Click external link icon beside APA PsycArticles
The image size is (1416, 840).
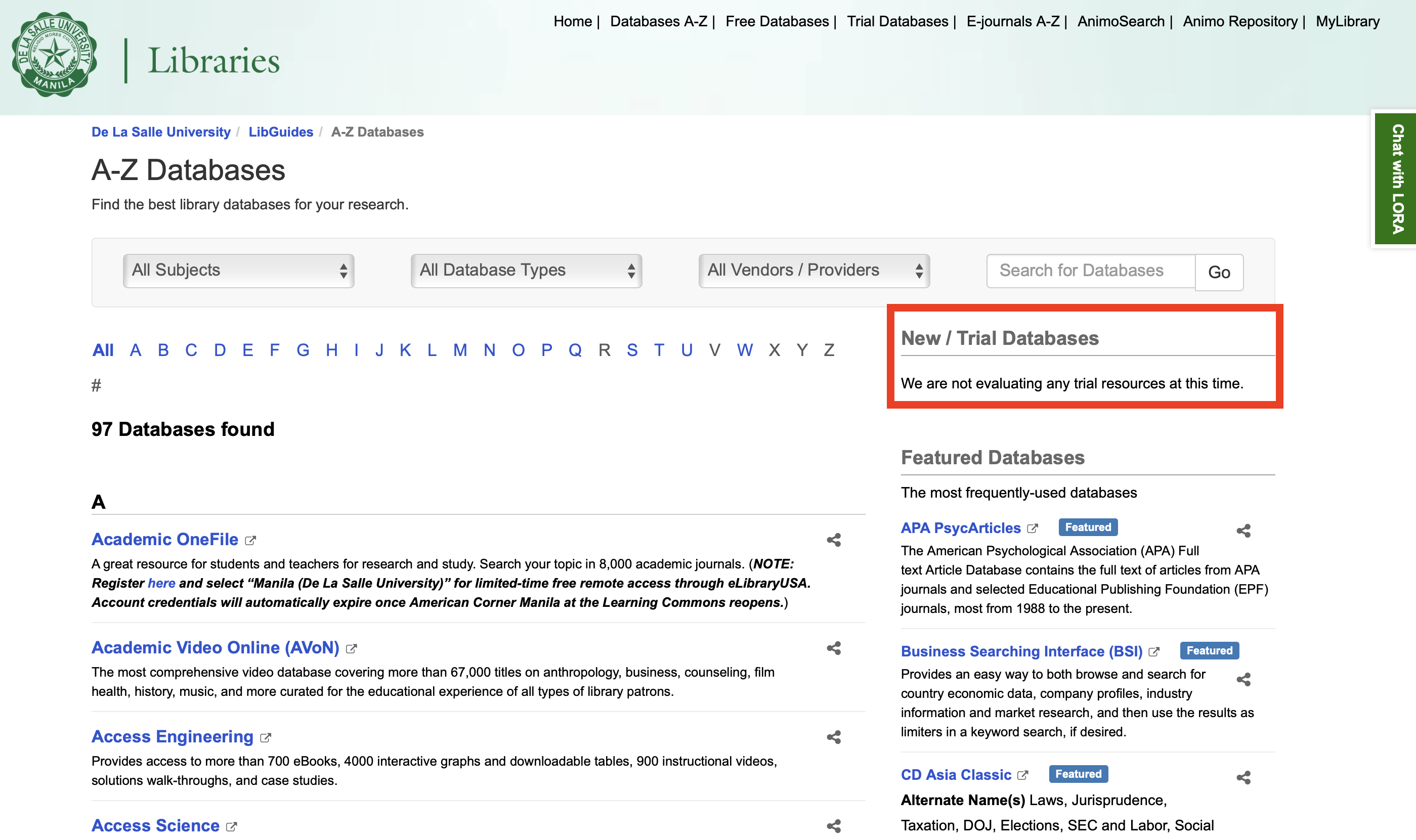pos(1032,528)
